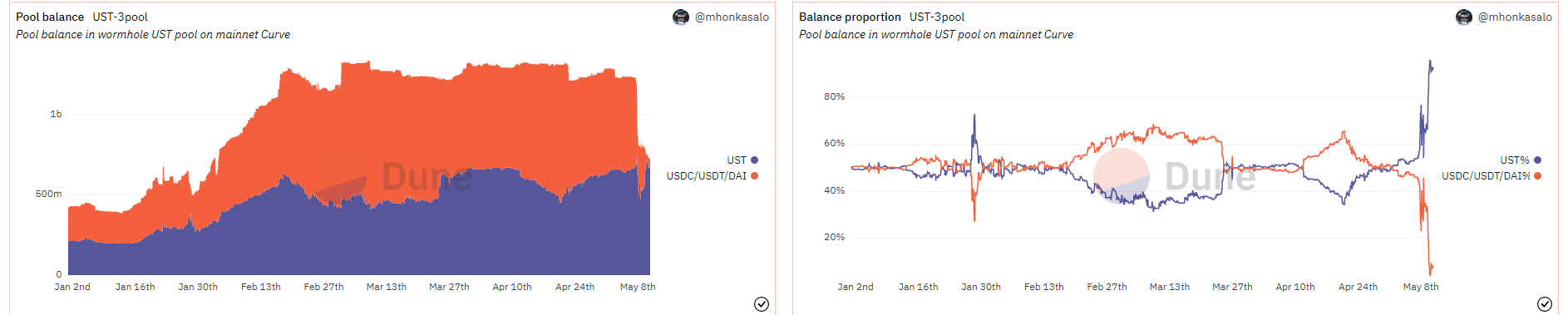
Task: Click the orange USDC/USDT/DAI% legend dot
Action: click(1538, 176)
